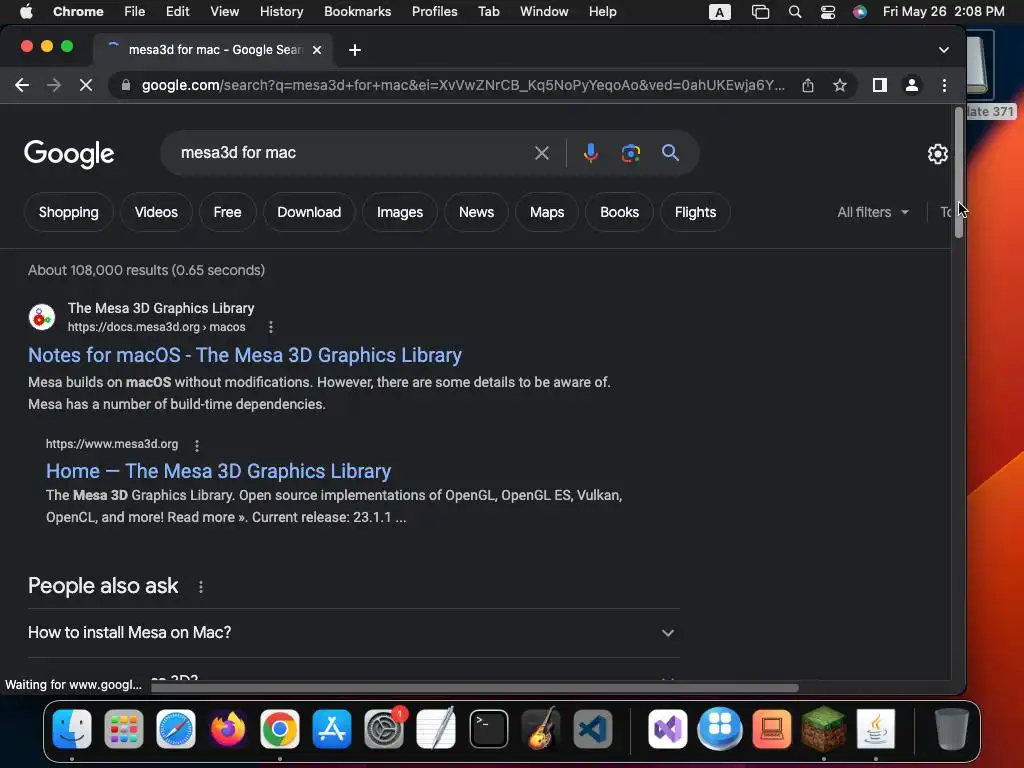Open Minecraft from the Dock
The width and height of the screenshot is (1024, 768).
pos(824,729)
